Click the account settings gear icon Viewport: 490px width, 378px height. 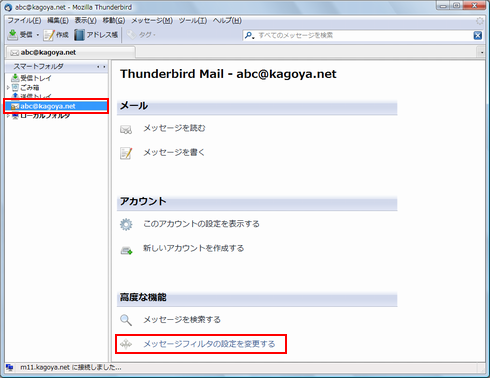pyautogui.click(x=126, y=224)
